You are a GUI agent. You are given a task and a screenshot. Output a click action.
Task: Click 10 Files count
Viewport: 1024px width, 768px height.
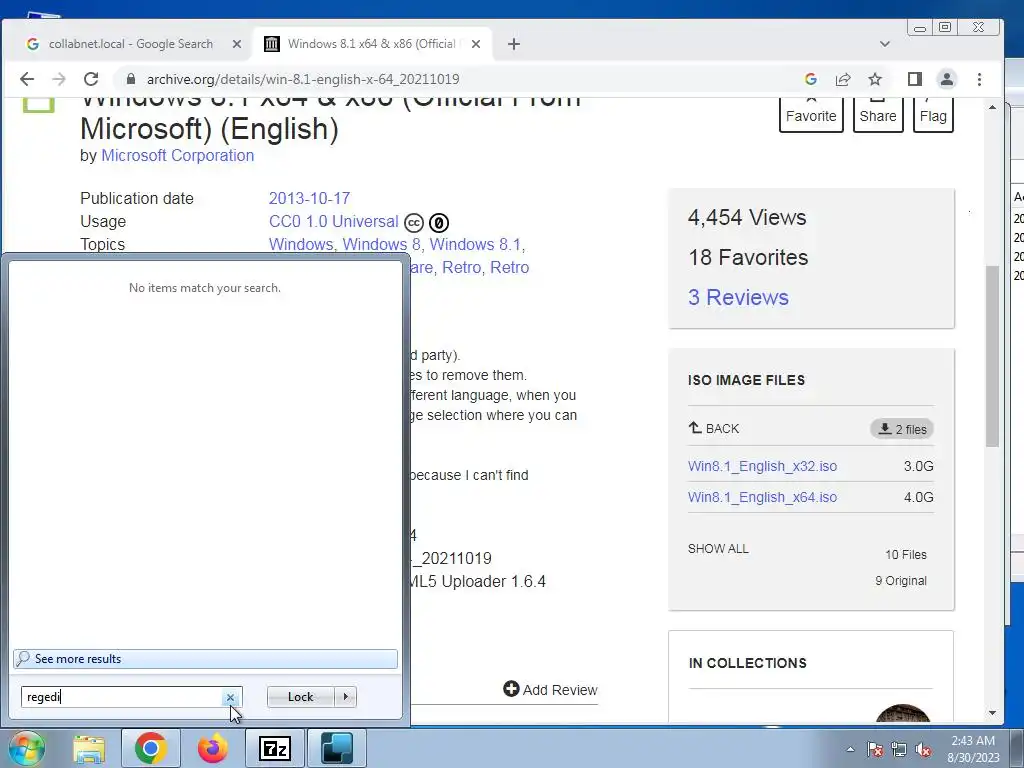906,554
